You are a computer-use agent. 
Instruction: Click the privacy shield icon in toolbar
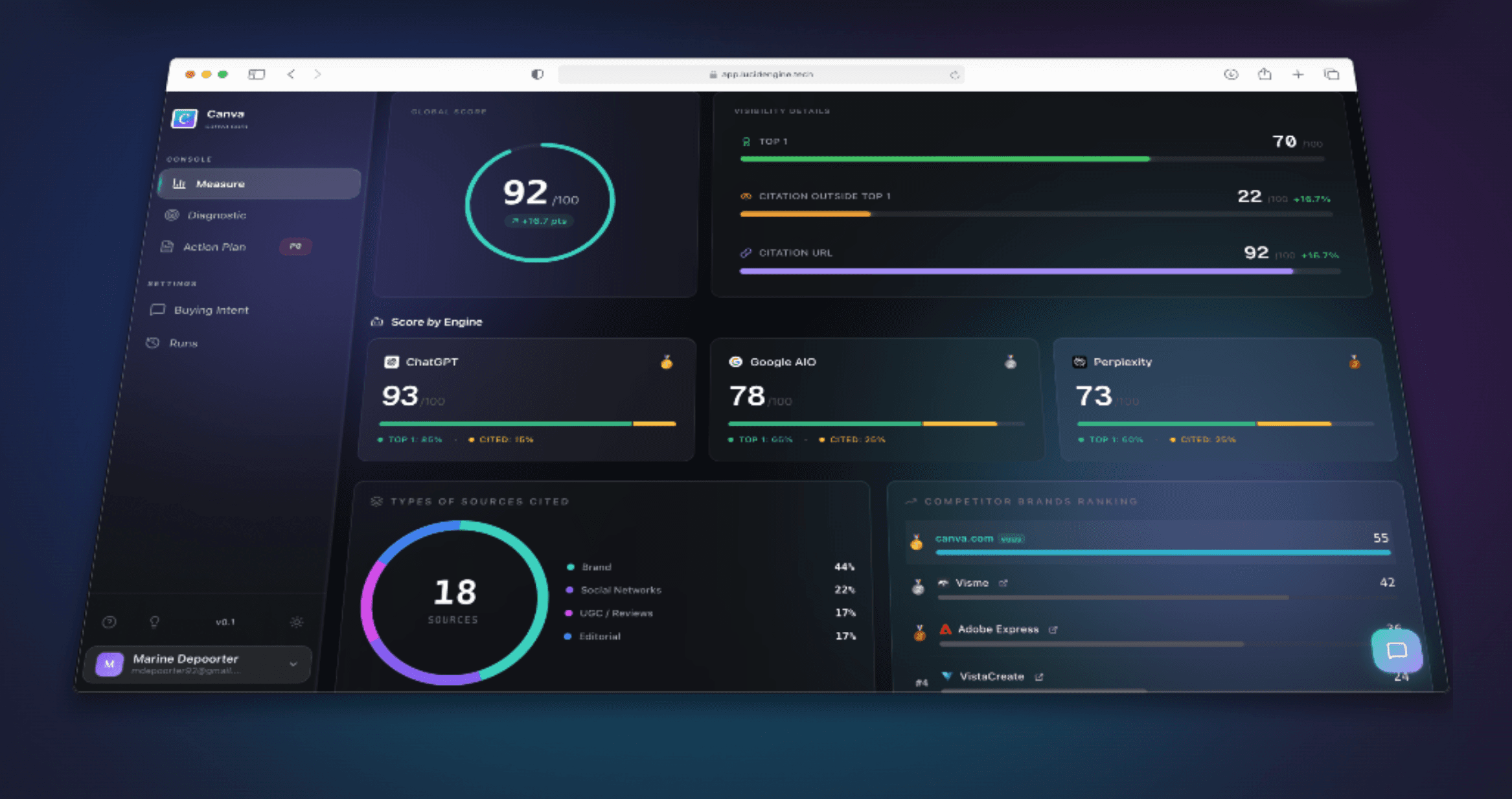click(x=537, y=75)
